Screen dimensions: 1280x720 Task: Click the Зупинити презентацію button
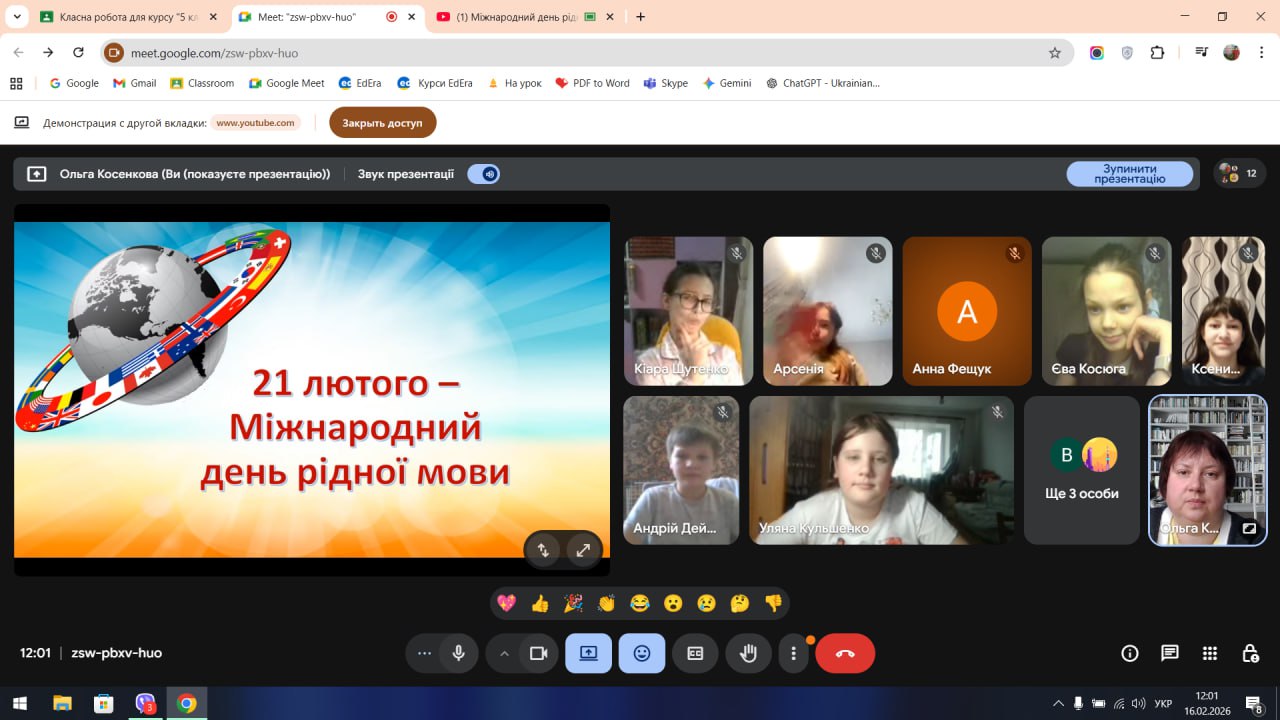click(x=1129, y=174)
